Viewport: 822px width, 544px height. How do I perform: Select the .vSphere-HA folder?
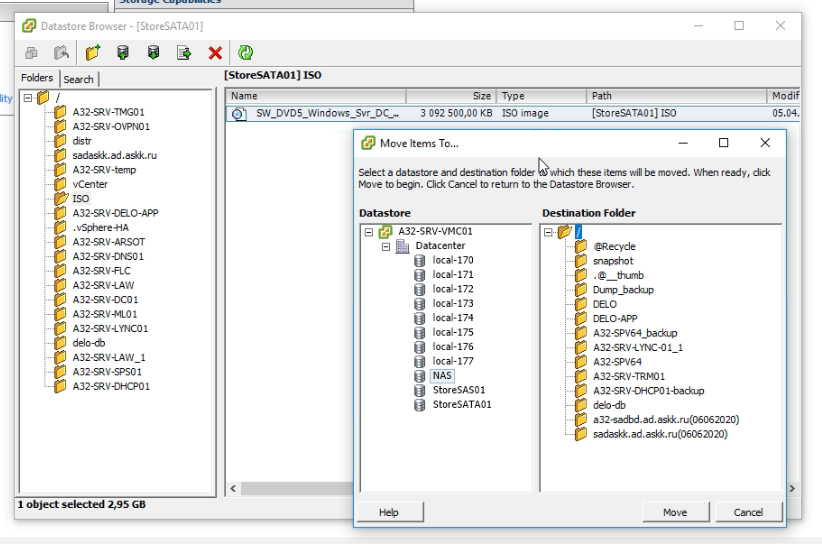click(100, 227)
